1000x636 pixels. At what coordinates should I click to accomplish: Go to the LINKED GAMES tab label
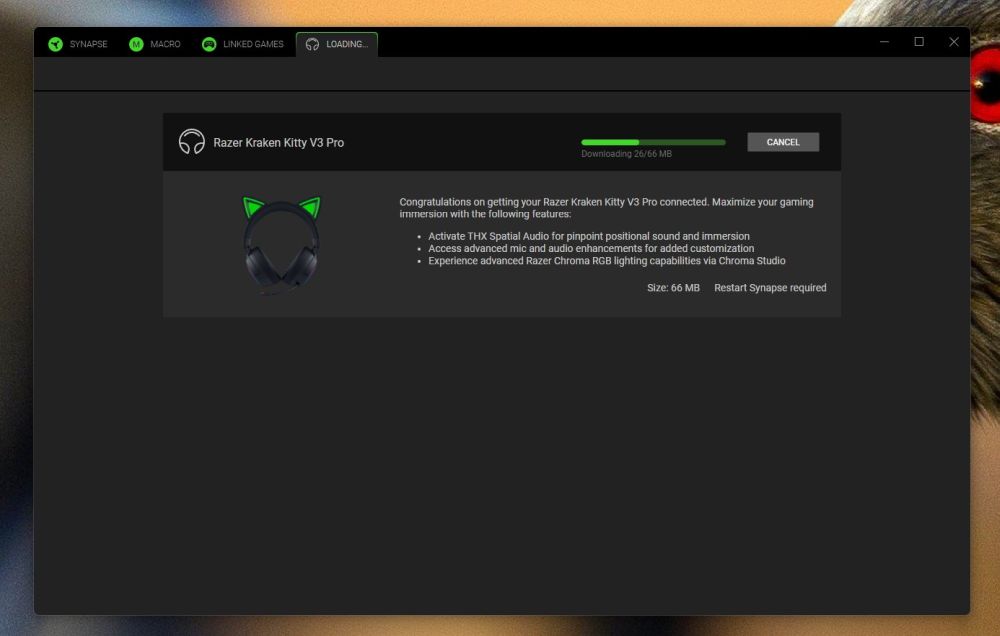254,44
